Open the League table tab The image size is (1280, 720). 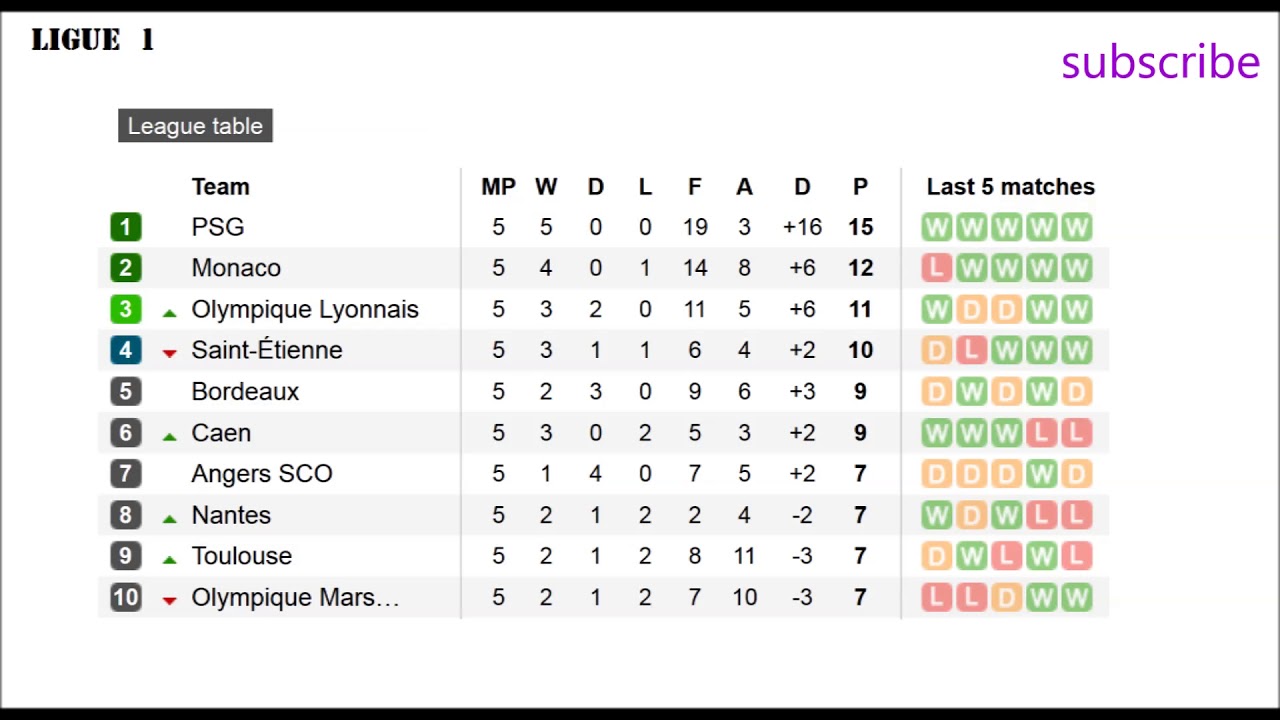pyautogui.click(x=195, y=126)
